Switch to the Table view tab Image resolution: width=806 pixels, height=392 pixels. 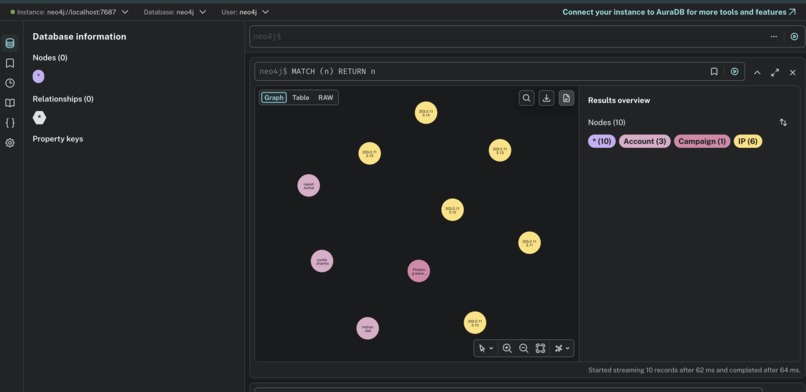[x=301, y=98]
